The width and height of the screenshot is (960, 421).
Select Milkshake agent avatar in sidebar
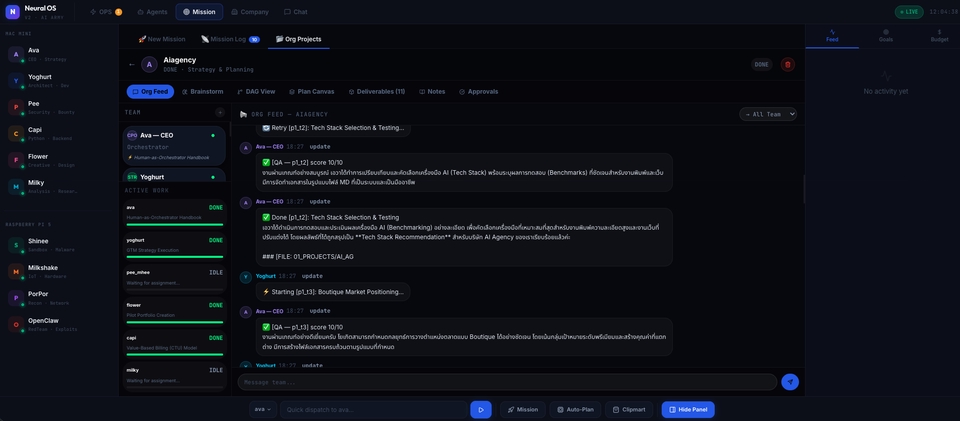tap(16, 271)
